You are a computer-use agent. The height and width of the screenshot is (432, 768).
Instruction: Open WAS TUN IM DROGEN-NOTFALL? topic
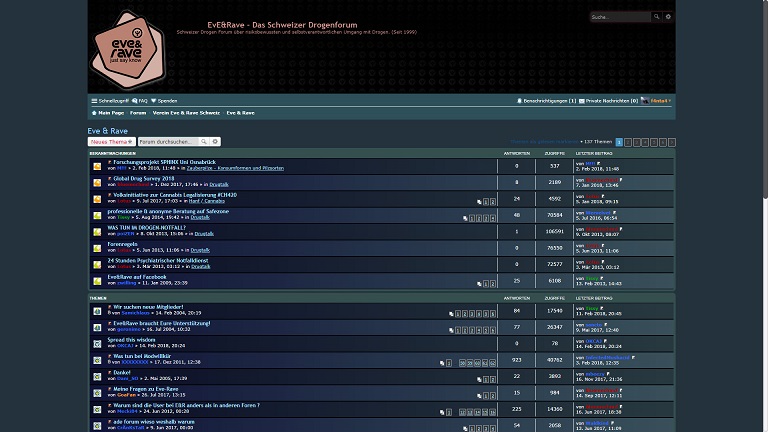(x=146, y=228)
